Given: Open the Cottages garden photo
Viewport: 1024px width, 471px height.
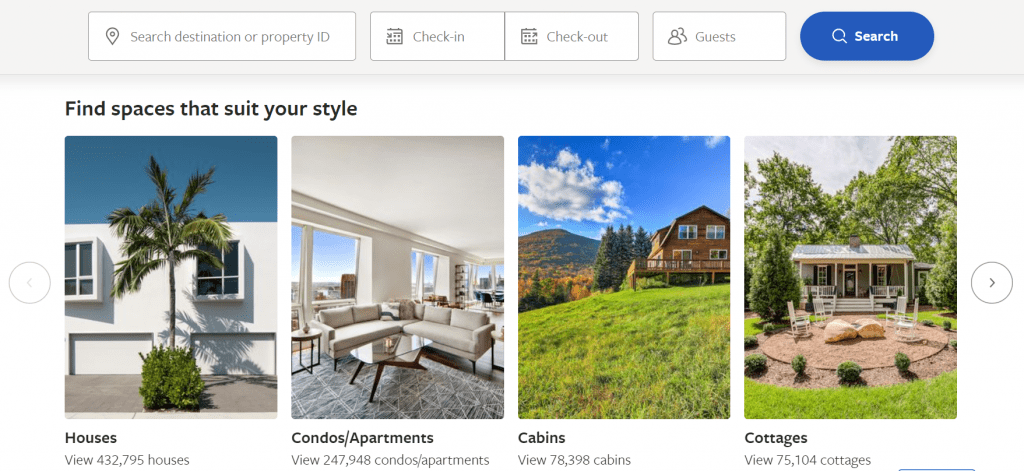Looking at the screenshot, I should click(850, 277).
